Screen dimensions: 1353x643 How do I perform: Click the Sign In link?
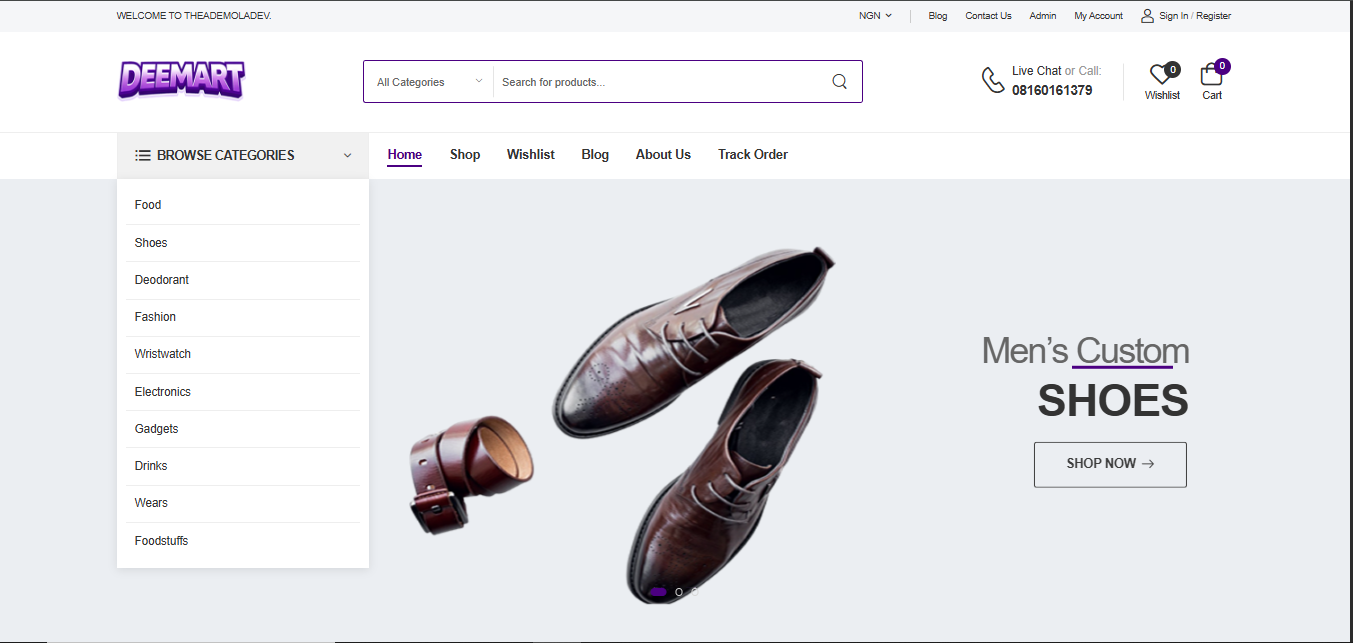click(x=1174, y=16)
